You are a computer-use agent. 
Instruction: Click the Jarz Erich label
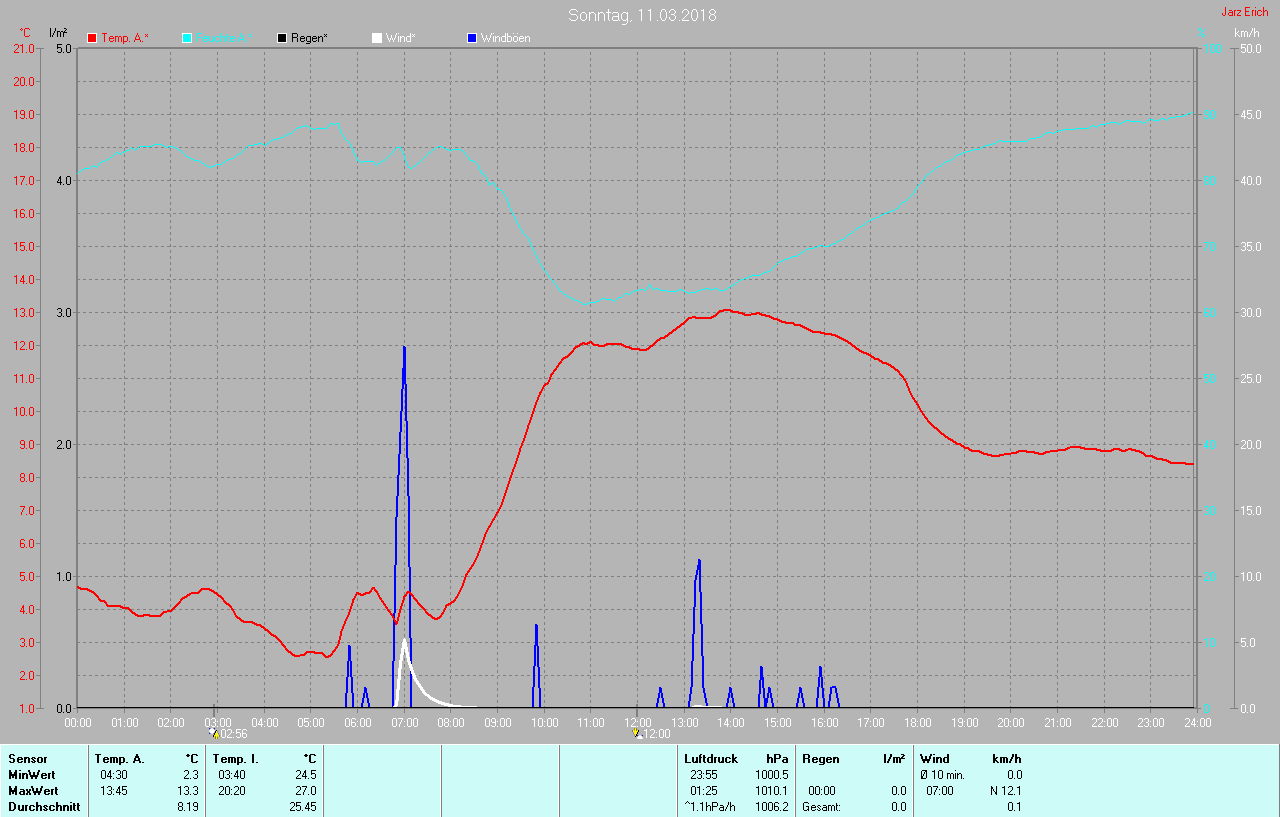point(1245,12)
